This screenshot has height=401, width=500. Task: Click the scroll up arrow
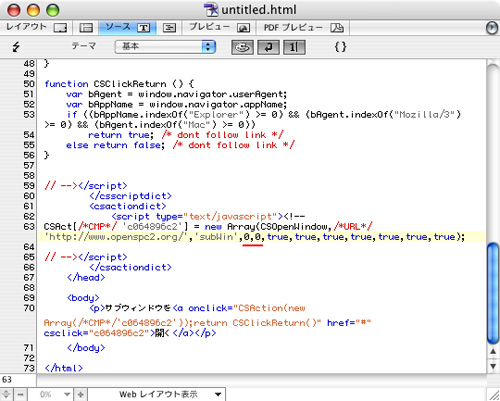coord(493,352)
